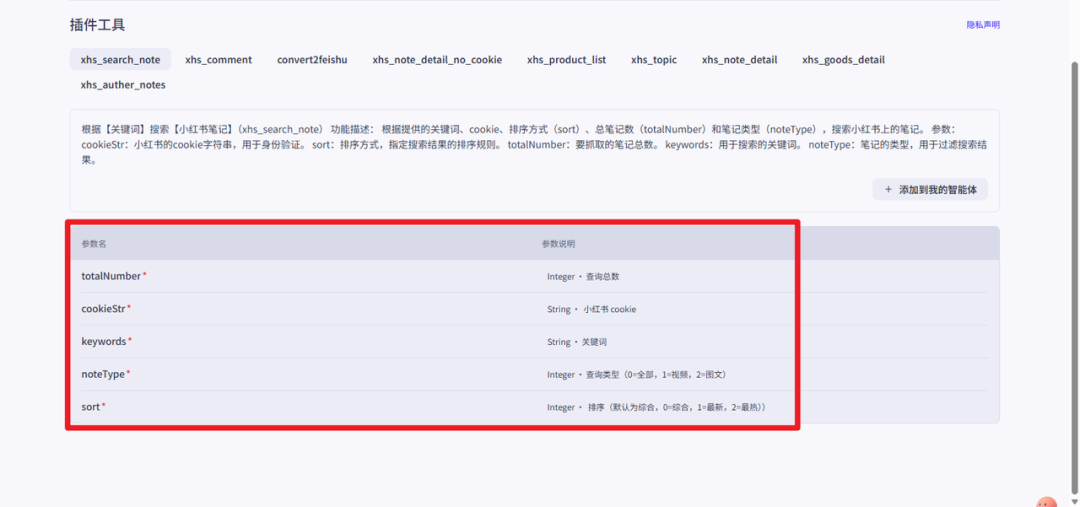Image resolution: width=1080 pixels, height=507 pixels.
Task: Click the 'String · 关键词' description
Action: (577, 342)
